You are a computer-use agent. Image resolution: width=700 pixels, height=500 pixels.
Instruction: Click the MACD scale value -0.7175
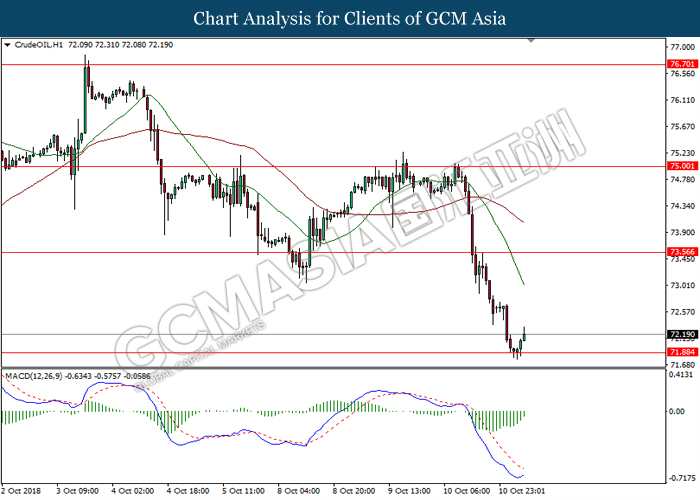pyautogui.click(x=682, y=479)
